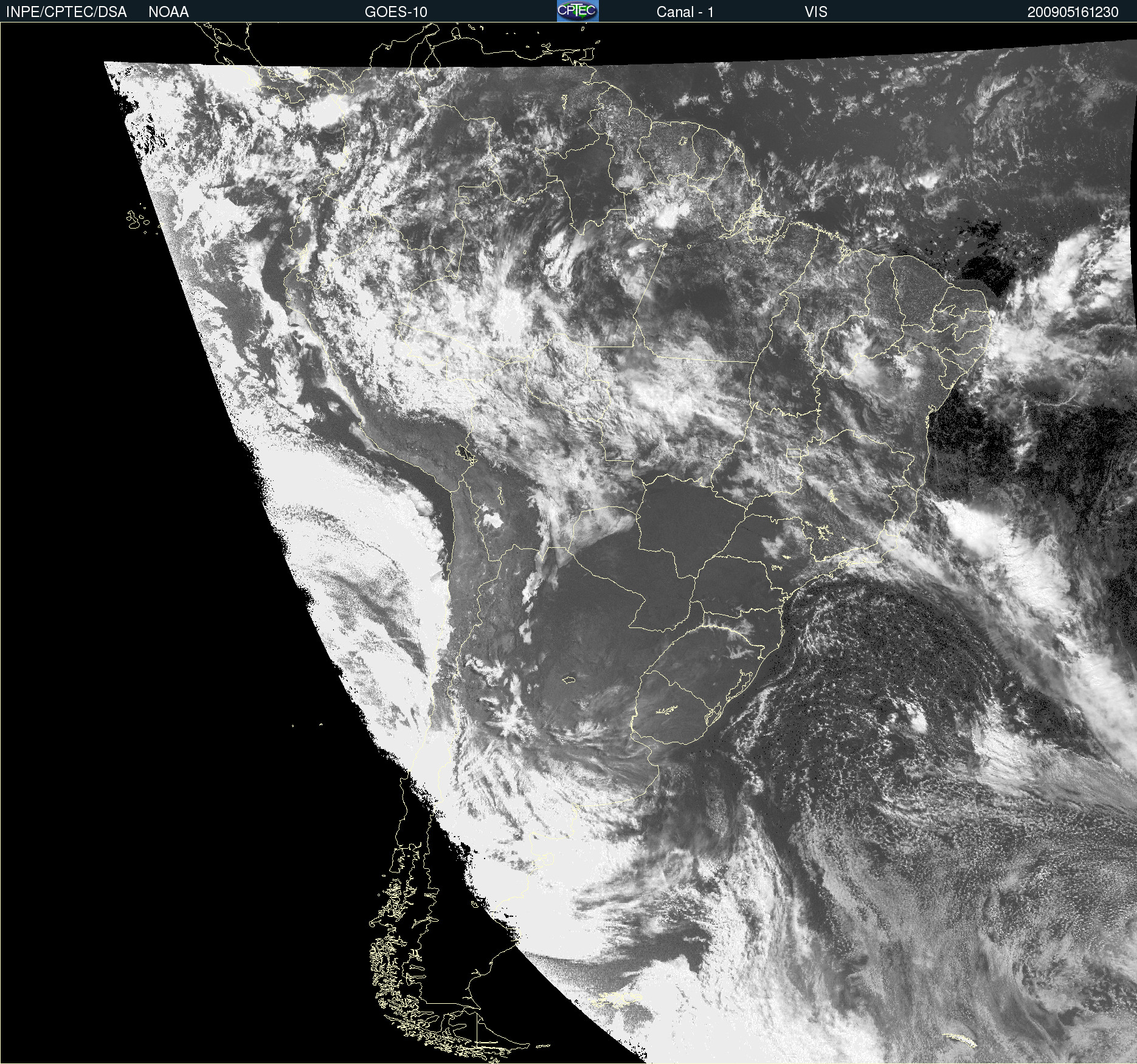
Task: Click the Canal - 1 label
Action: [685, 12]
